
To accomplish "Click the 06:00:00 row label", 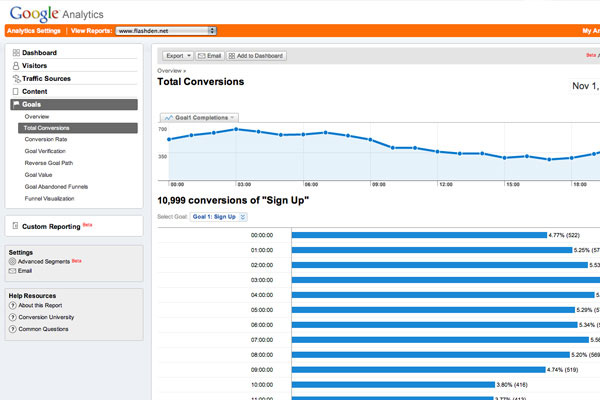I will tap(262, 325).
